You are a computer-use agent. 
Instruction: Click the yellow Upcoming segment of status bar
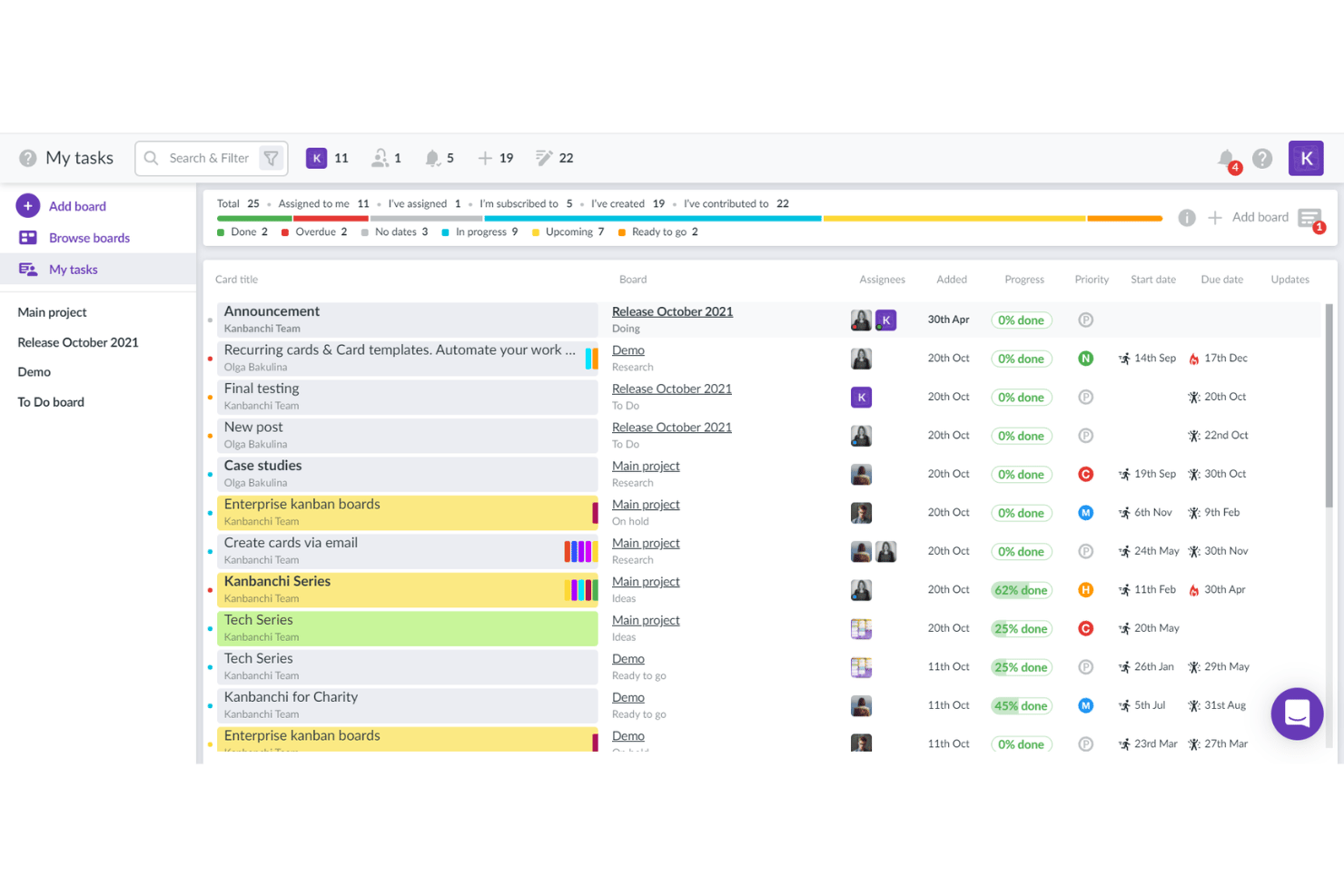(x=954, y=219)
